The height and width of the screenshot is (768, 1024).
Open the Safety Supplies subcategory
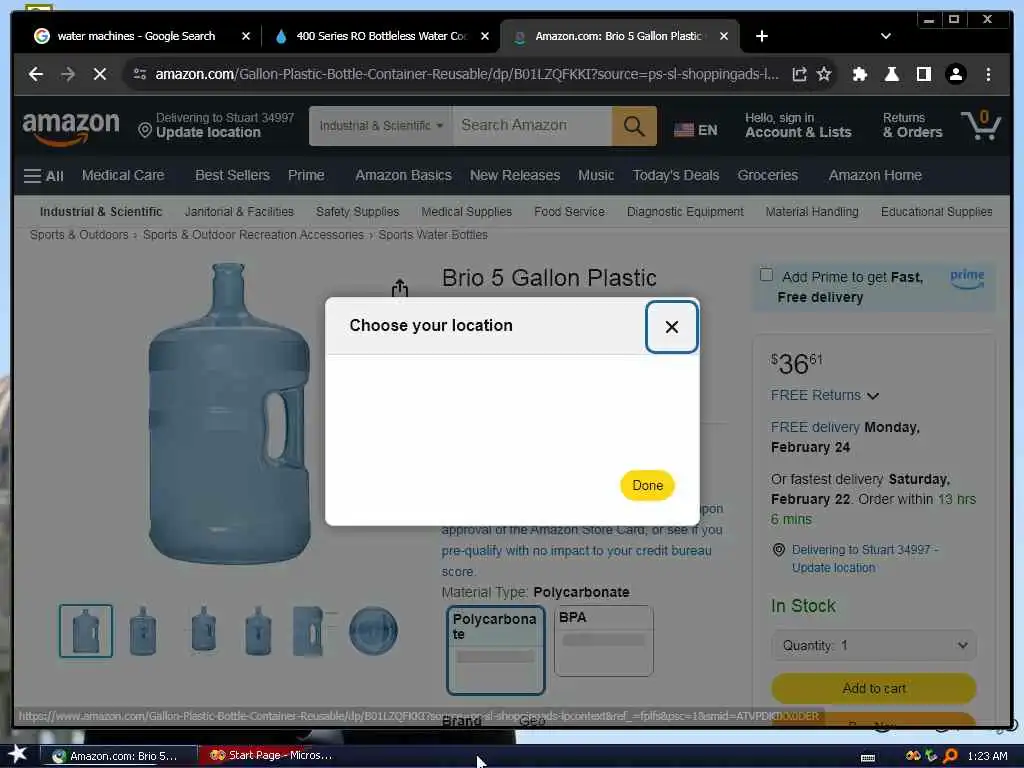357,212
